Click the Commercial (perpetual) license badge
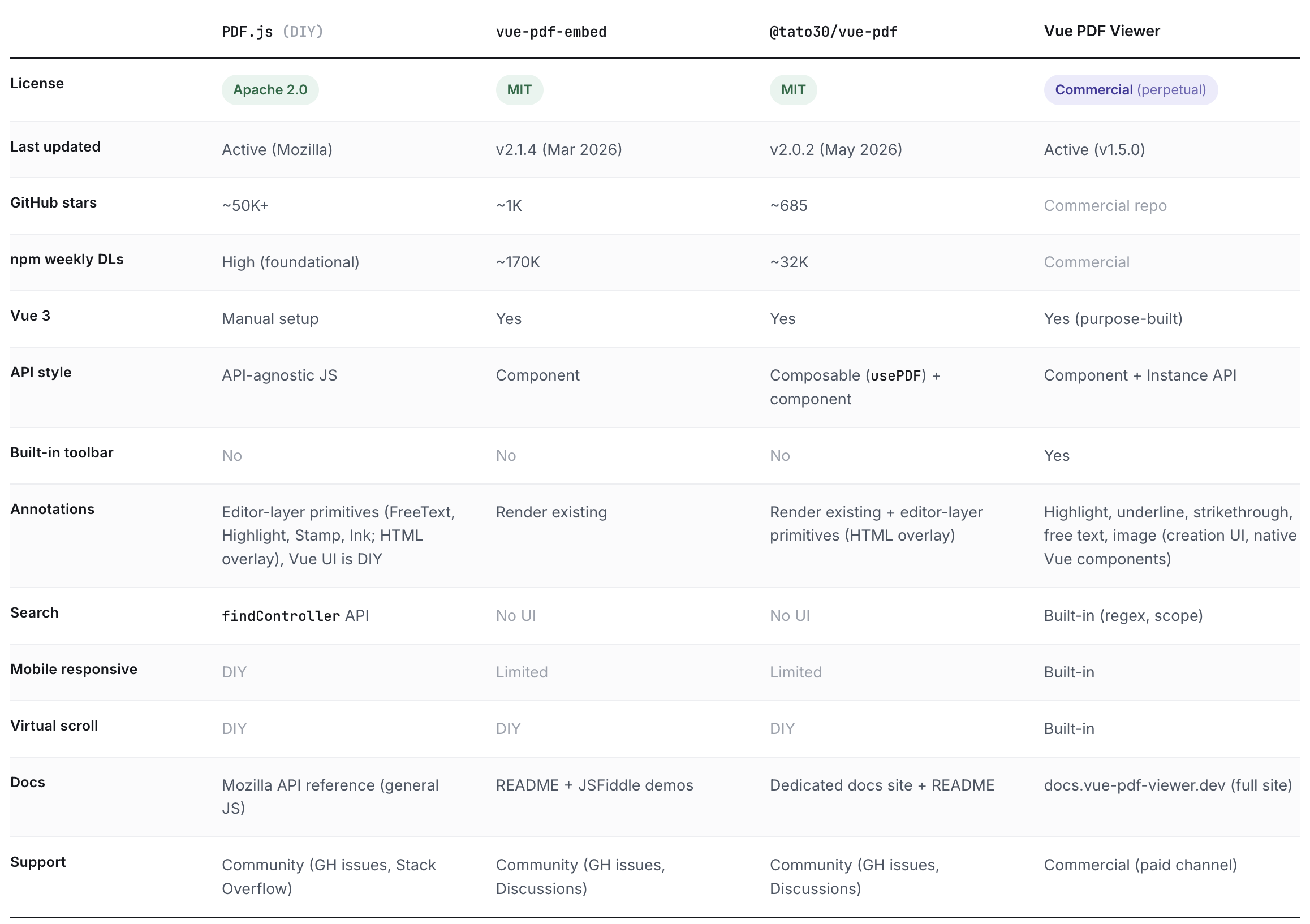Viewport: 1310px width, 924px height. 1130,89
